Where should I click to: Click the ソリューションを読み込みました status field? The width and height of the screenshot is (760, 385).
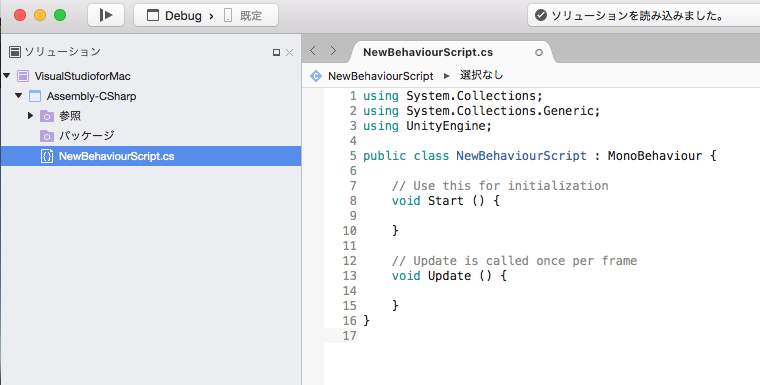(x=644, y=16)
